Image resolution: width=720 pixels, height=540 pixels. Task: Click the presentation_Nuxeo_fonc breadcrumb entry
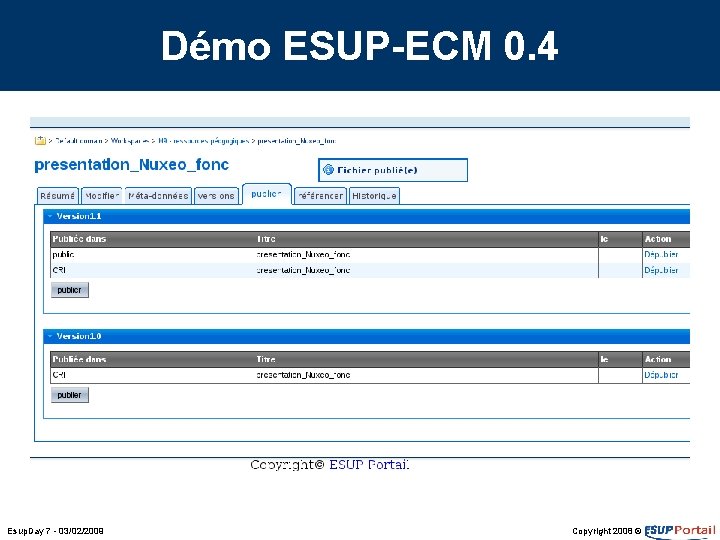tap(297, 141)
